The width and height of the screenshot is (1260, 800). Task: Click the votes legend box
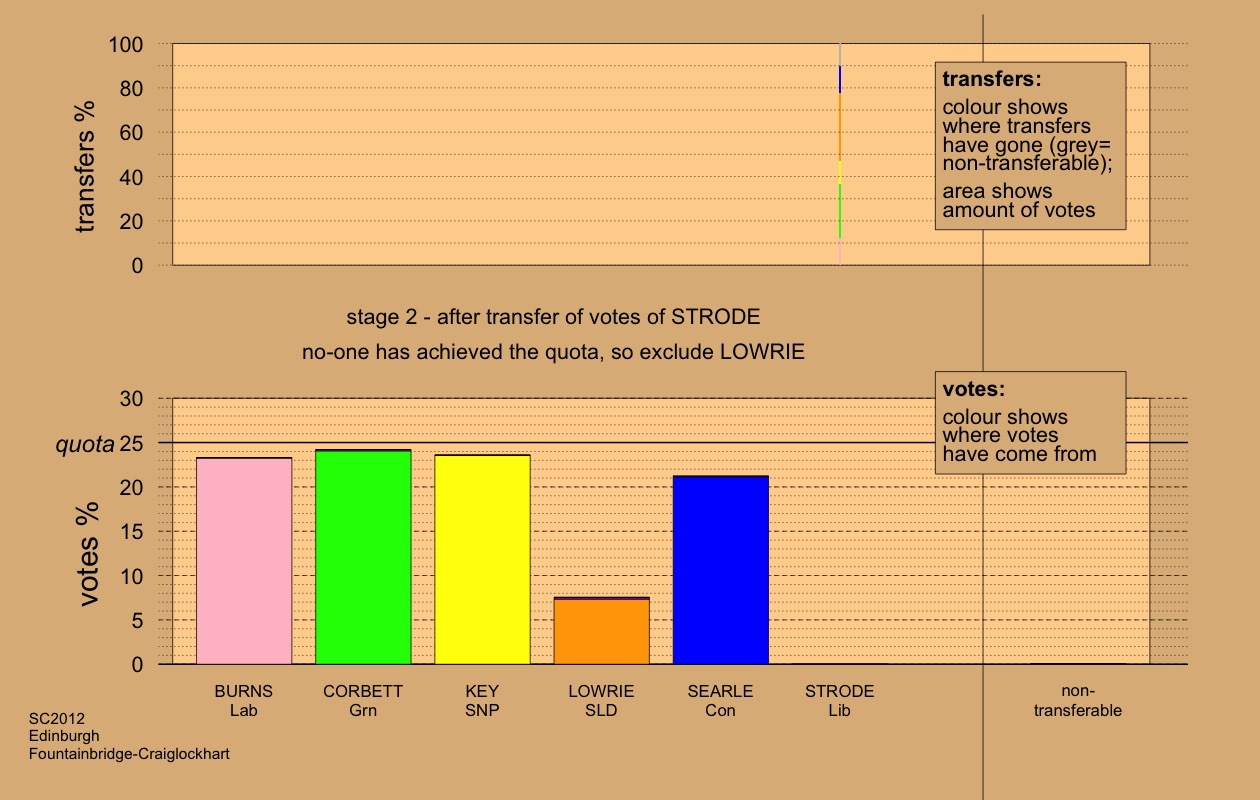[x=1031, y=423]
